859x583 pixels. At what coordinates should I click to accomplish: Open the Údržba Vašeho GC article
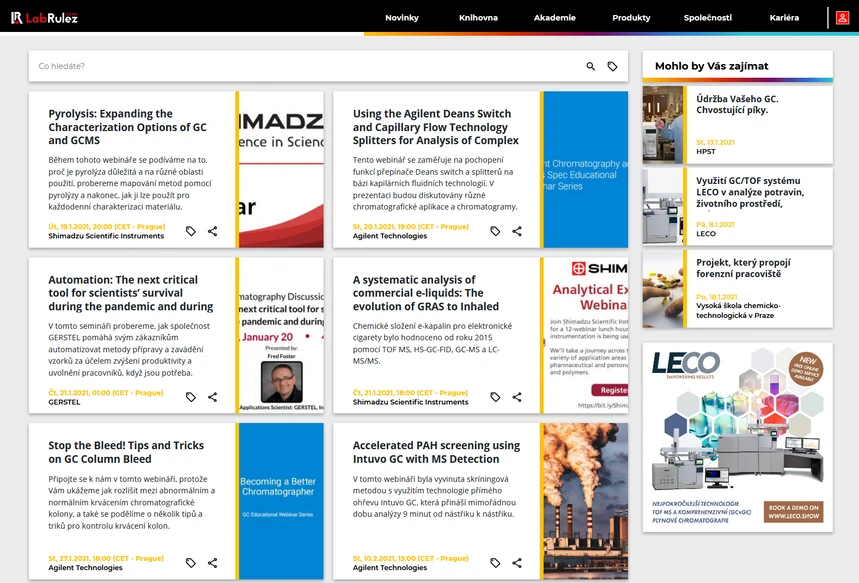737,104
